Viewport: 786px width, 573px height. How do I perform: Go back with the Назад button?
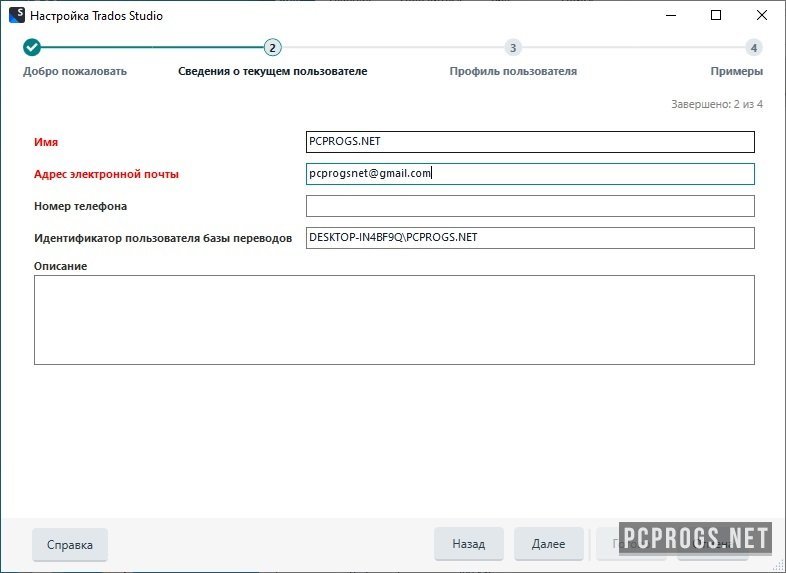[468, 545]
